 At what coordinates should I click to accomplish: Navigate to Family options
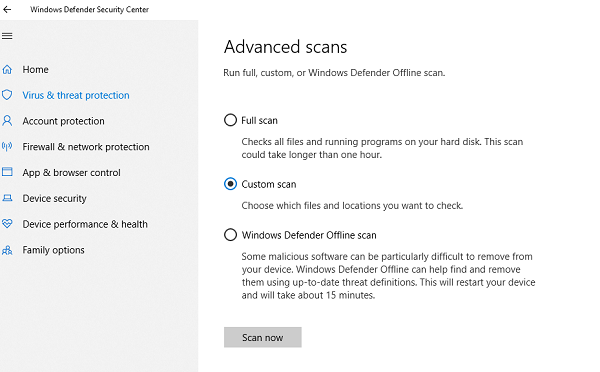pyautogui.click(x=53, y=250)
